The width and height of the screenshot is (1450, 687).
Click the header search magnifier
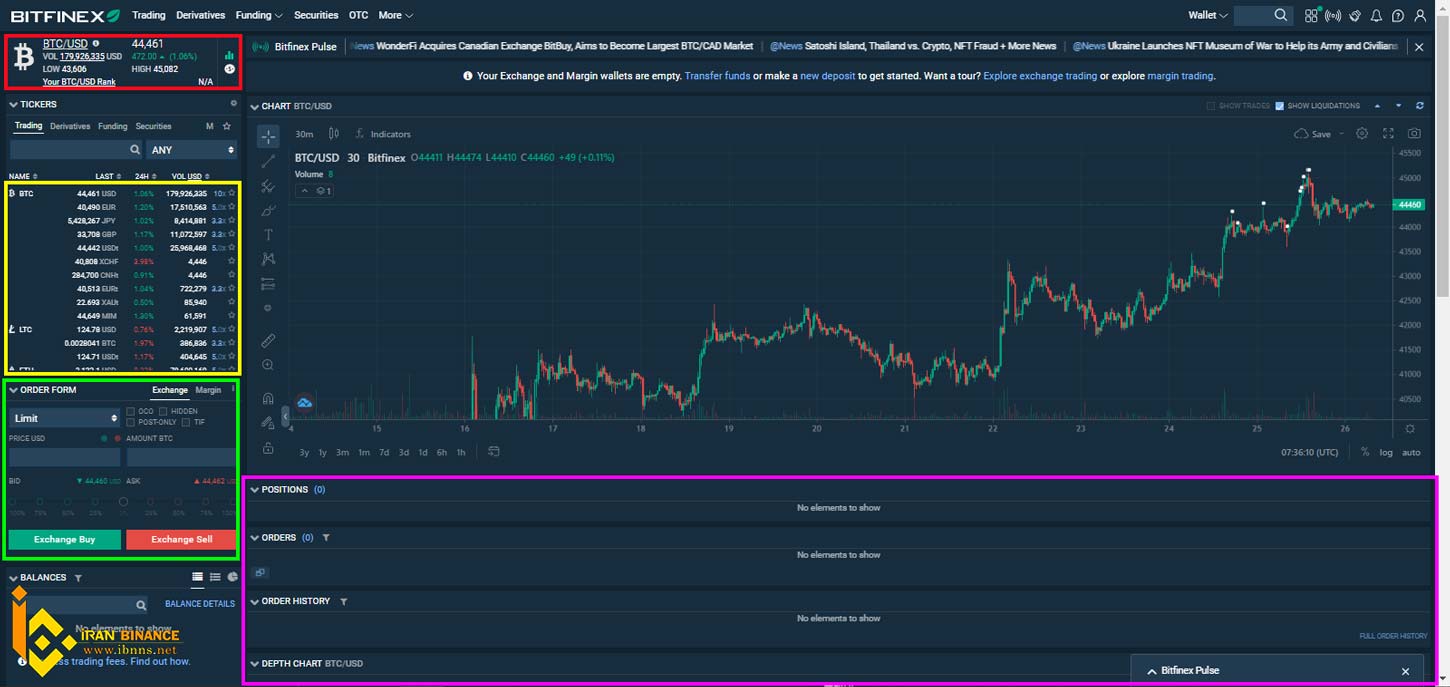(x=1281, y=15)
